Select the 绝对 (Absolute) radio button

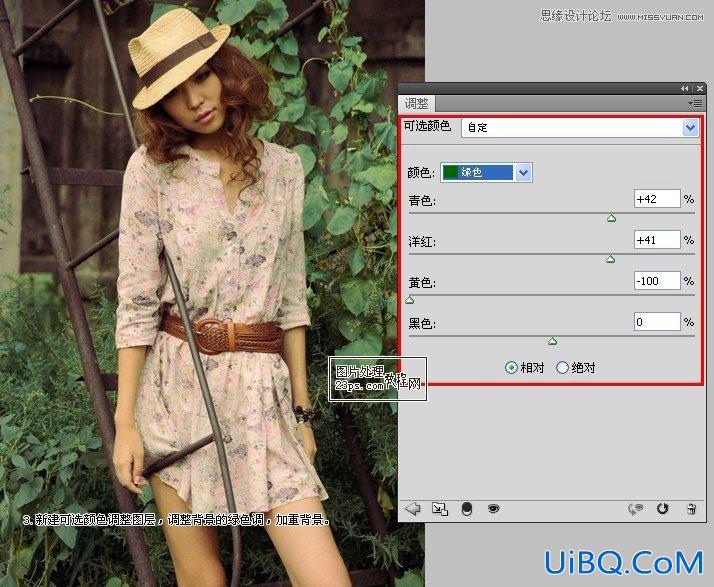tap(562, 367)
